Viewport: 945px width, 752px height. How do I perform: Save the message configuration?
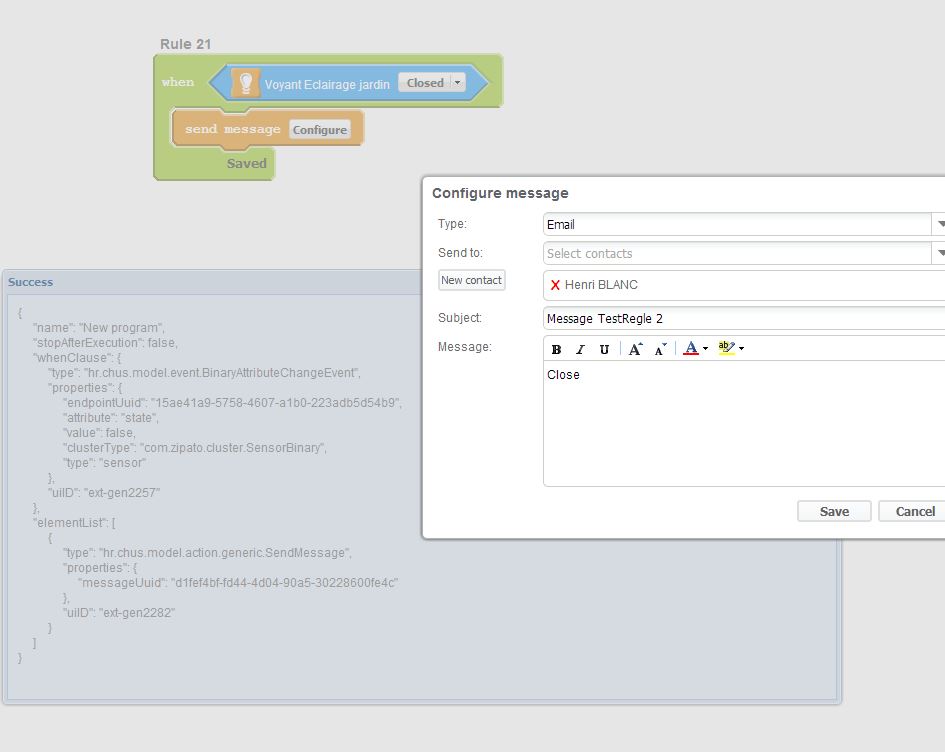pos(834,511)
